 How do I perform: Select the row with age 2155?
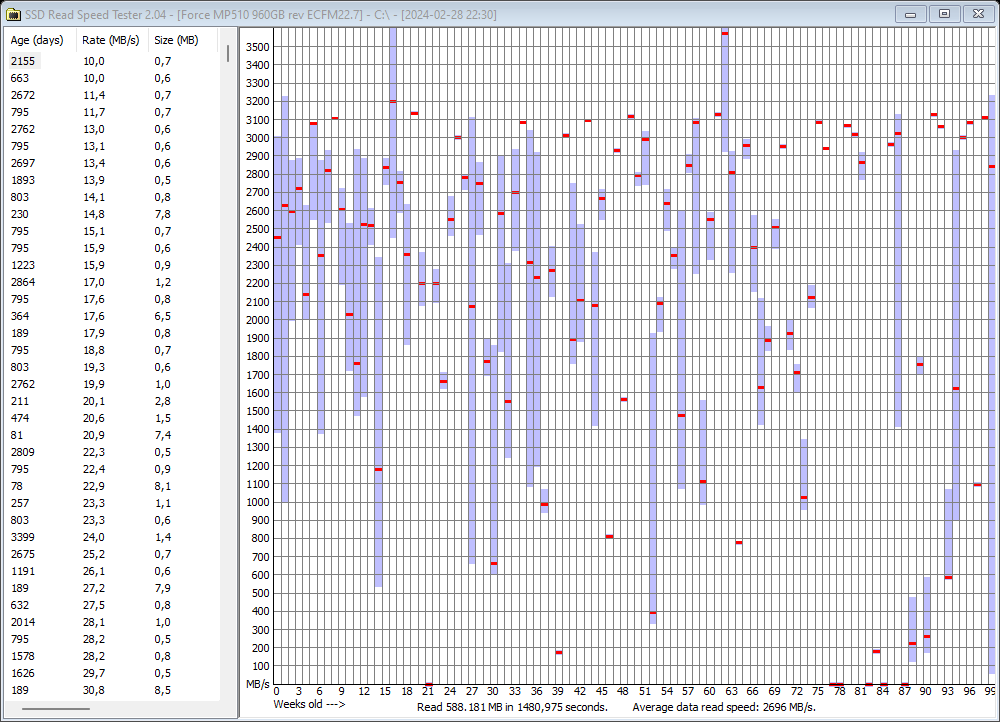(x=112, y=61)
